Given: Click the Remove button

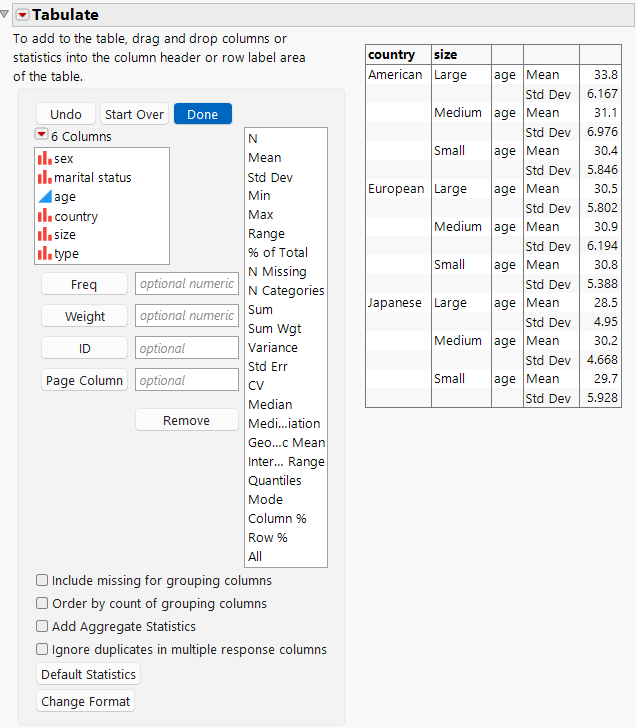Looking at the screenshot, I should 187,420.
